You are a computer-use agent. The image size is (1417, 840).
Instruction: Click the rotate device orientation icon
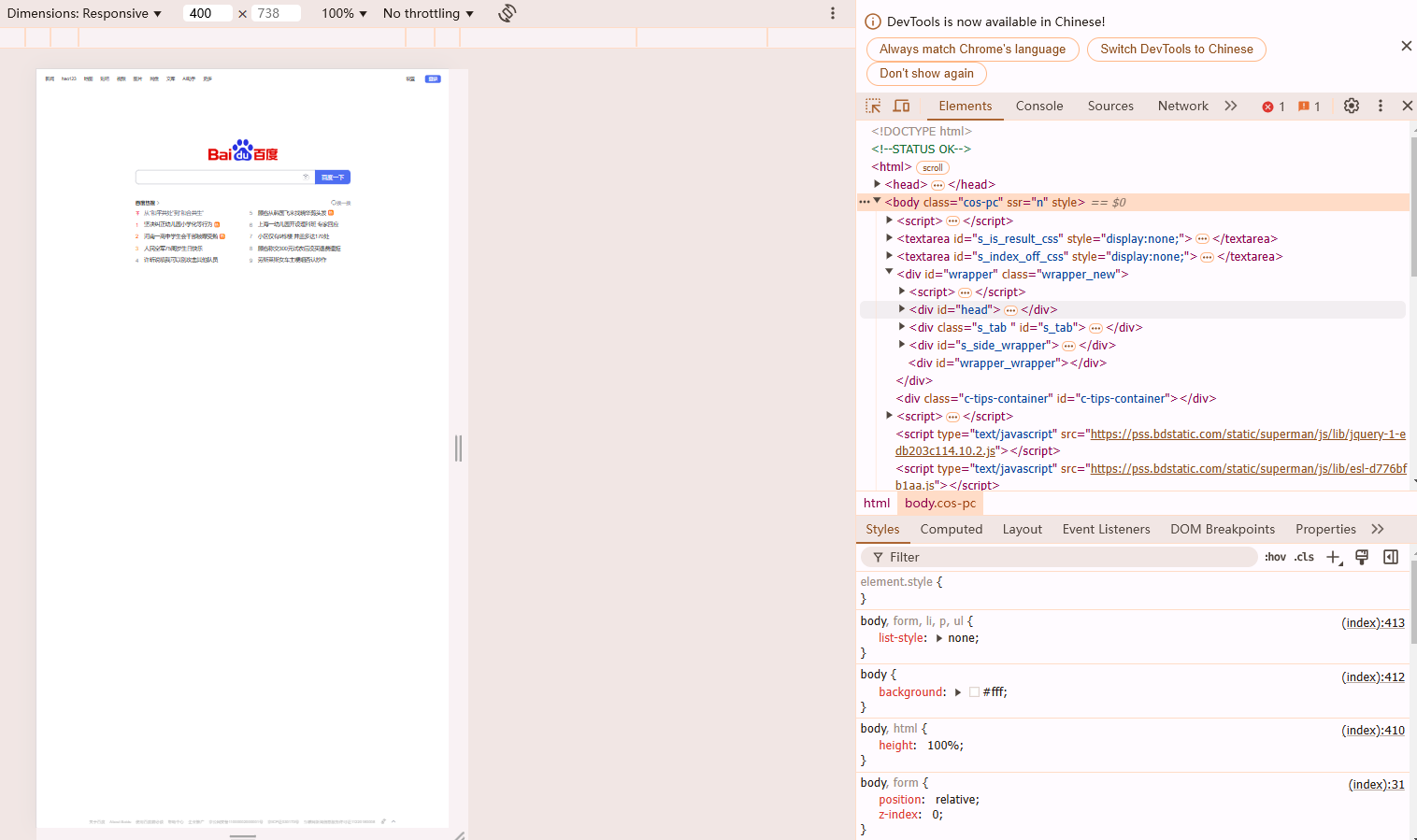click(508, 13)
